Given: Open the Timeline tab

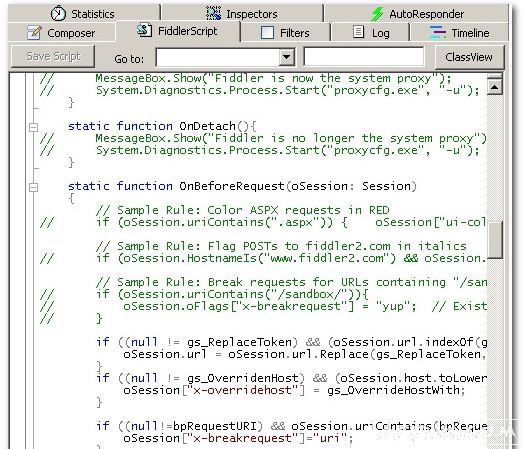Looking at the screenshot, I should click(460, 33).
